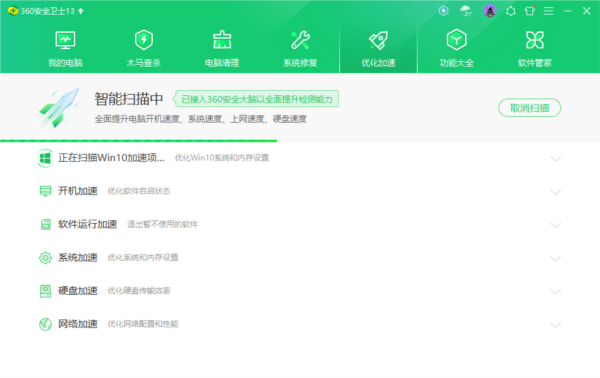Screen dimensions: 600x378
Task: Click the upgrade arrow next to 360安全卫士13
Action: (x=81, y=11)
